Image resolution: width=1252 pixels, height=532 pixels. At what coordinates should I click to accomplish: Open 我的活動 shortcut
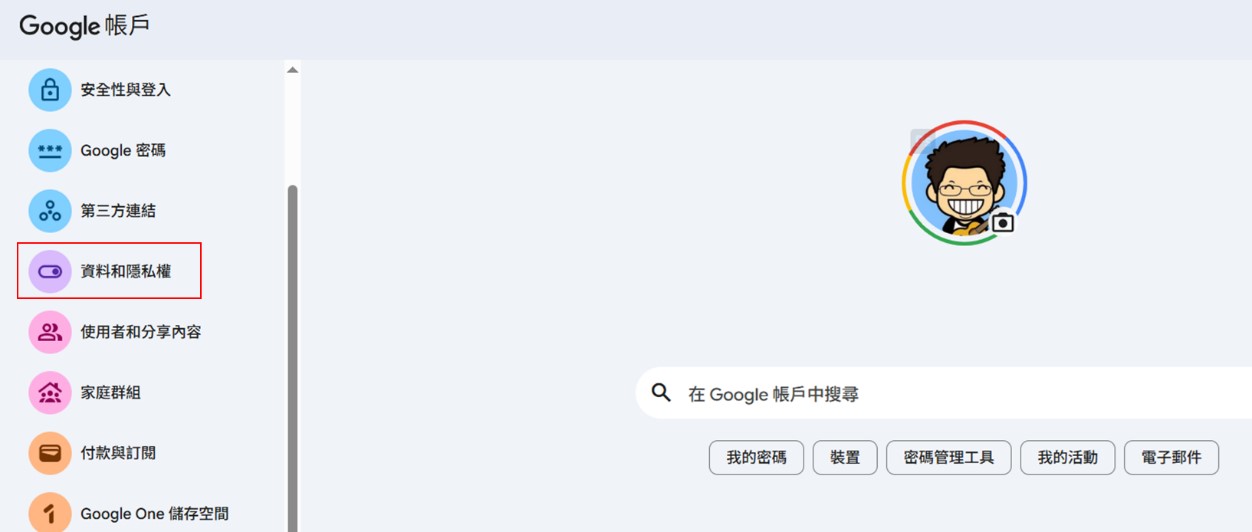pos(1067,458)
